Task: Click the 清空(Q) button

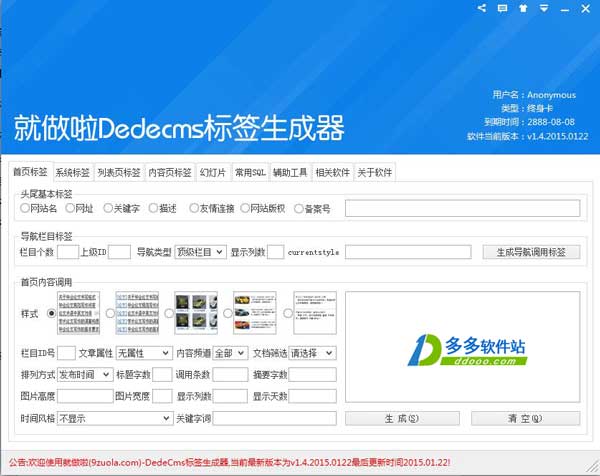Action: [525, 418]
